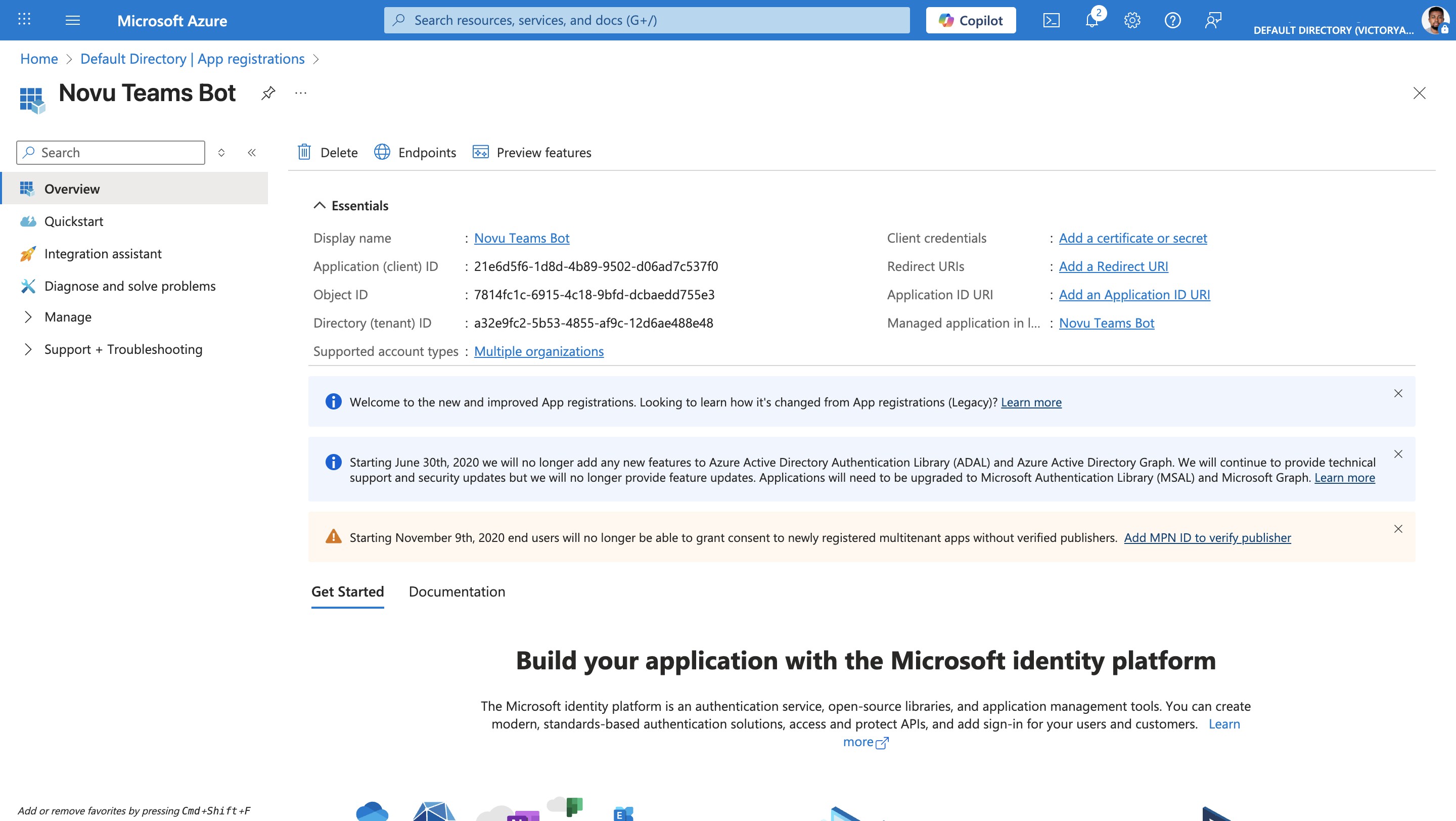Open the notifications bell
Image resolution: width=1456 pixels, height=821 pixels.
[x=1092, y=20]
